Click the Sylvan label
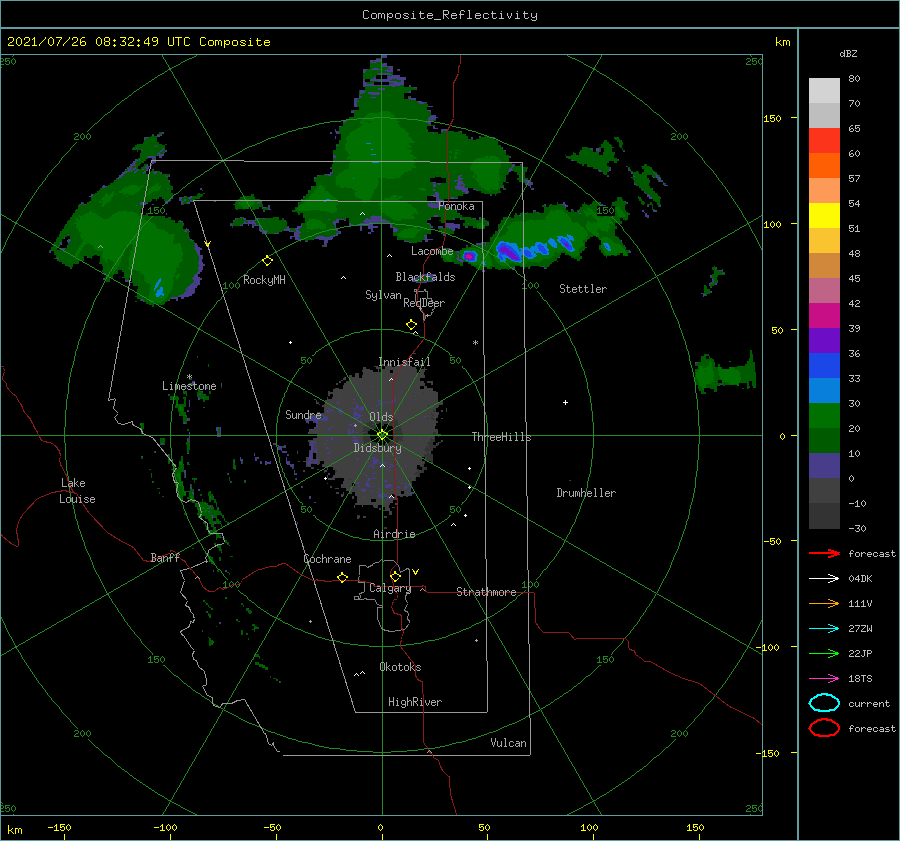The width and height of the screenshot is (900, 841). click(x=383, y=295)
